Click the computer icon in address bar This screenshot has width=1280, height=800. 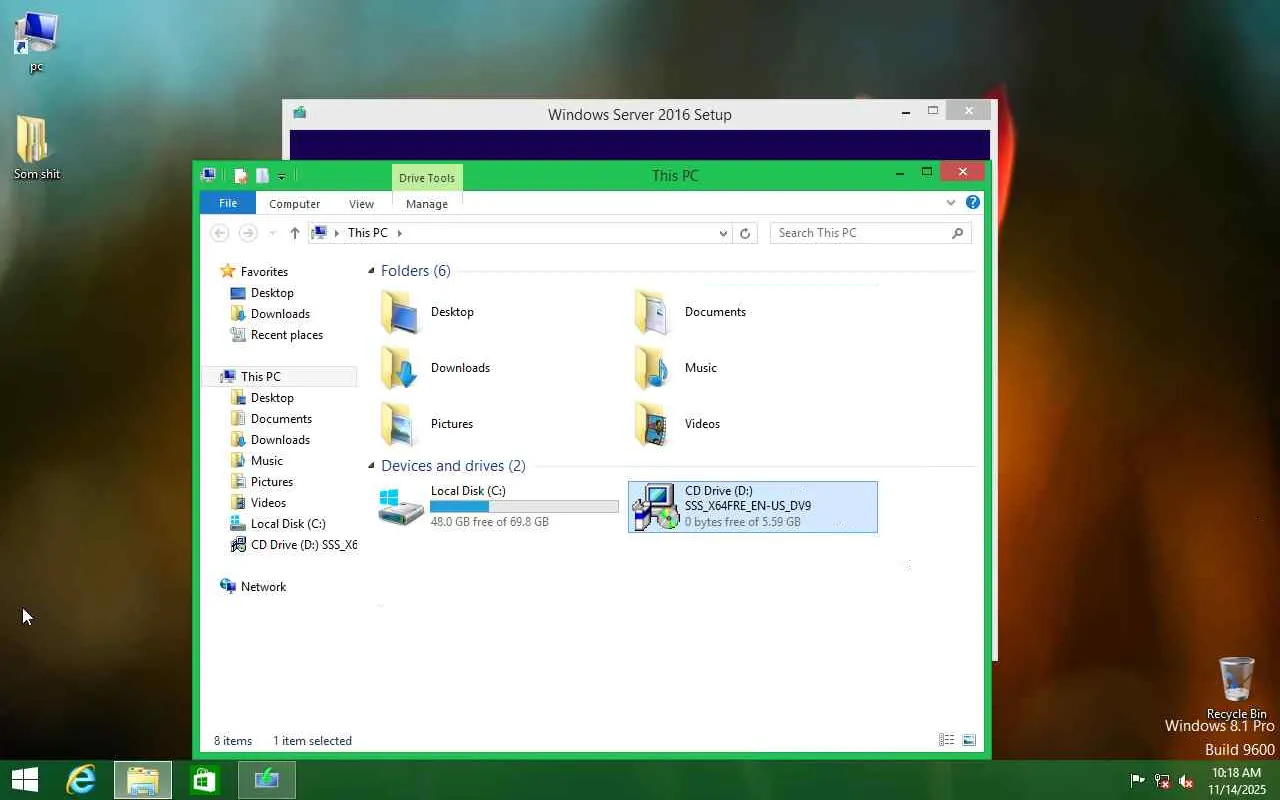[x=319, y=233]
